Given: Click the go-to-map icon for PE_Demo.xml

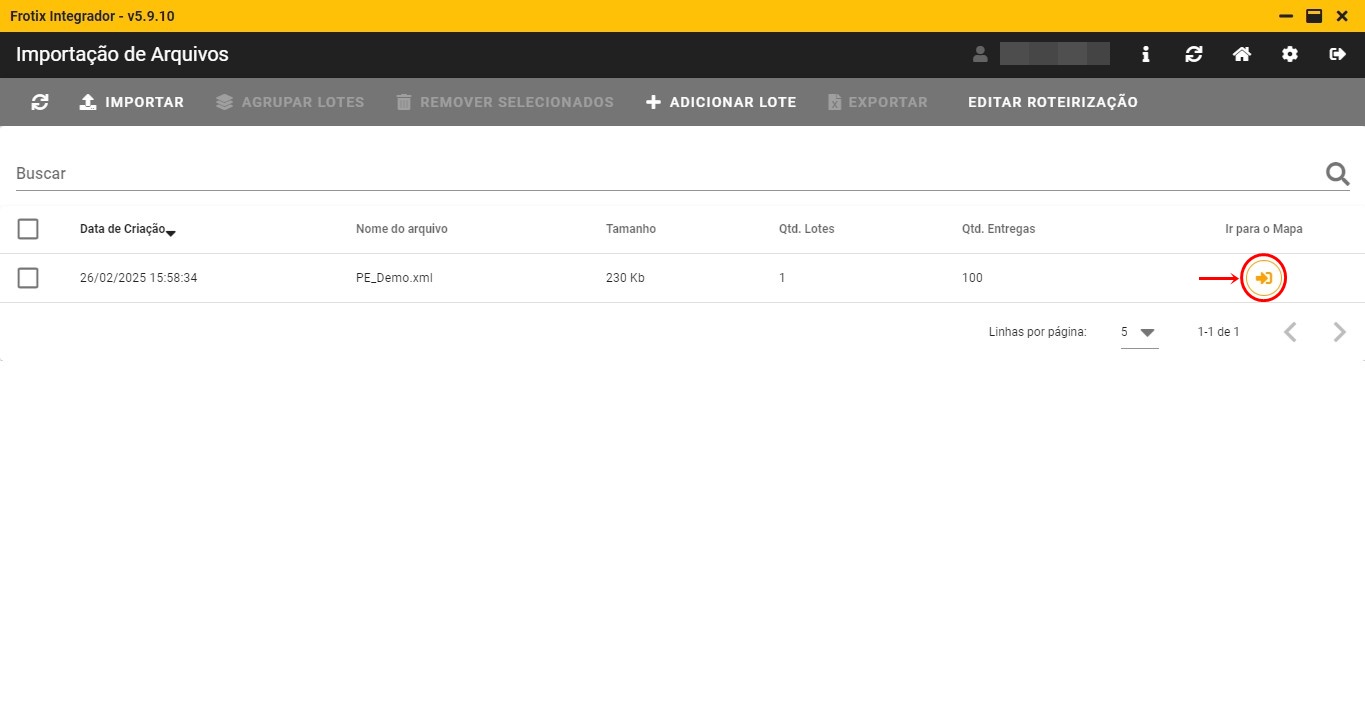Looking at the screenshot, I should point(1264,278).
